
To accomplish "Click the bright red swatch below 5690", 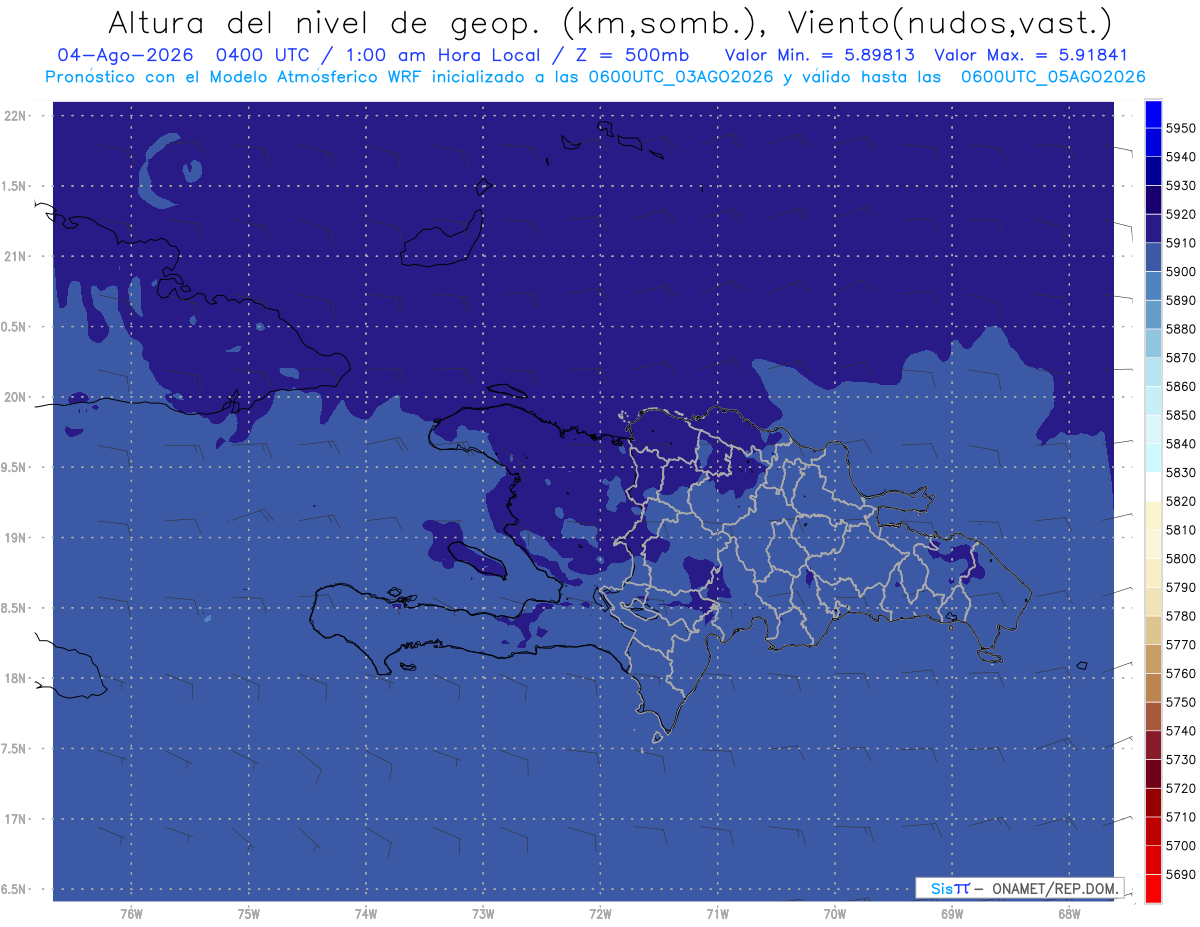I will 1152,888.
